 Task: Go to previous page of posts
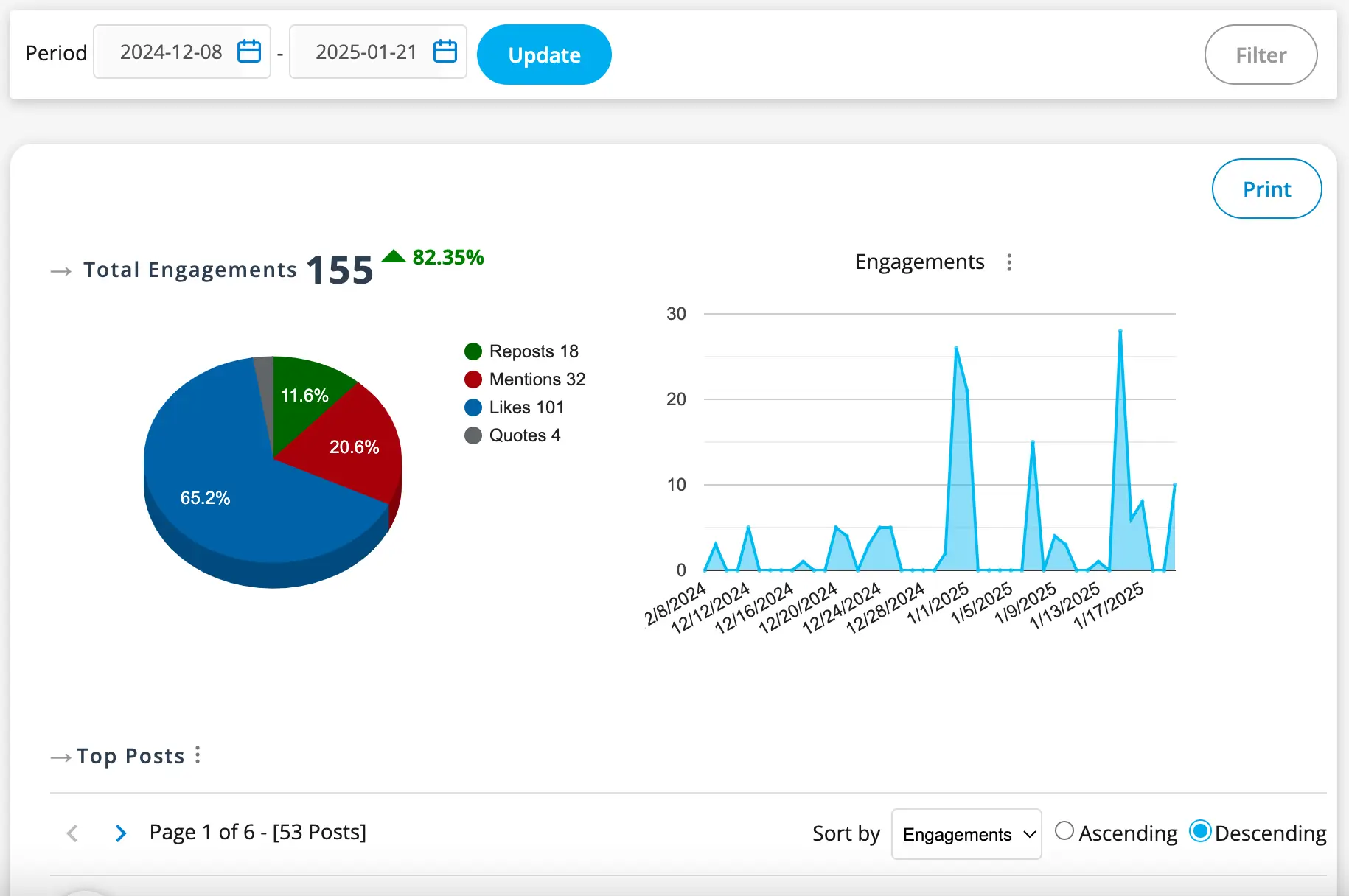coord(72,833)
